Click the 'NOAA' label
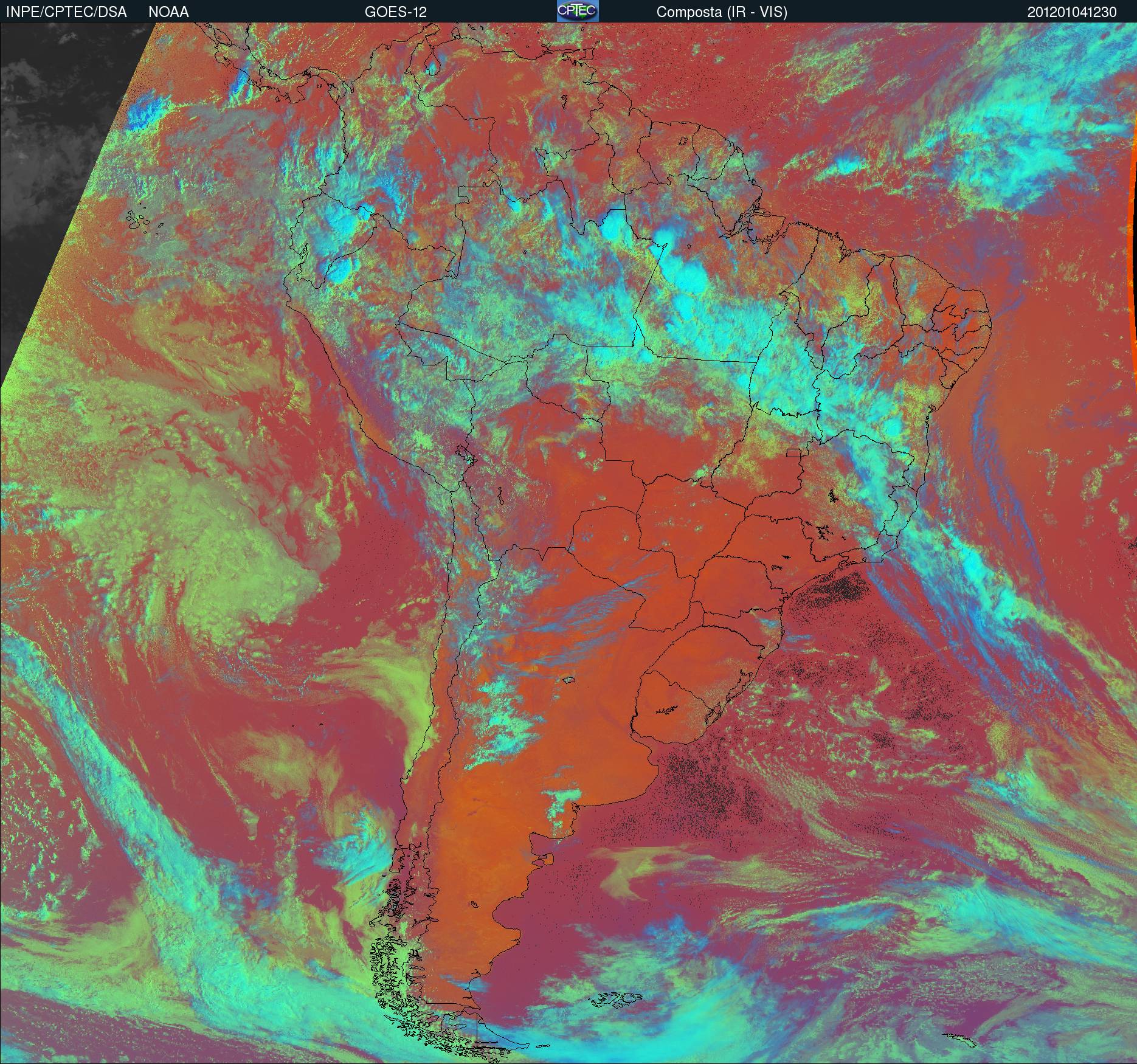1137x1064 pixels. coord(168,12)
